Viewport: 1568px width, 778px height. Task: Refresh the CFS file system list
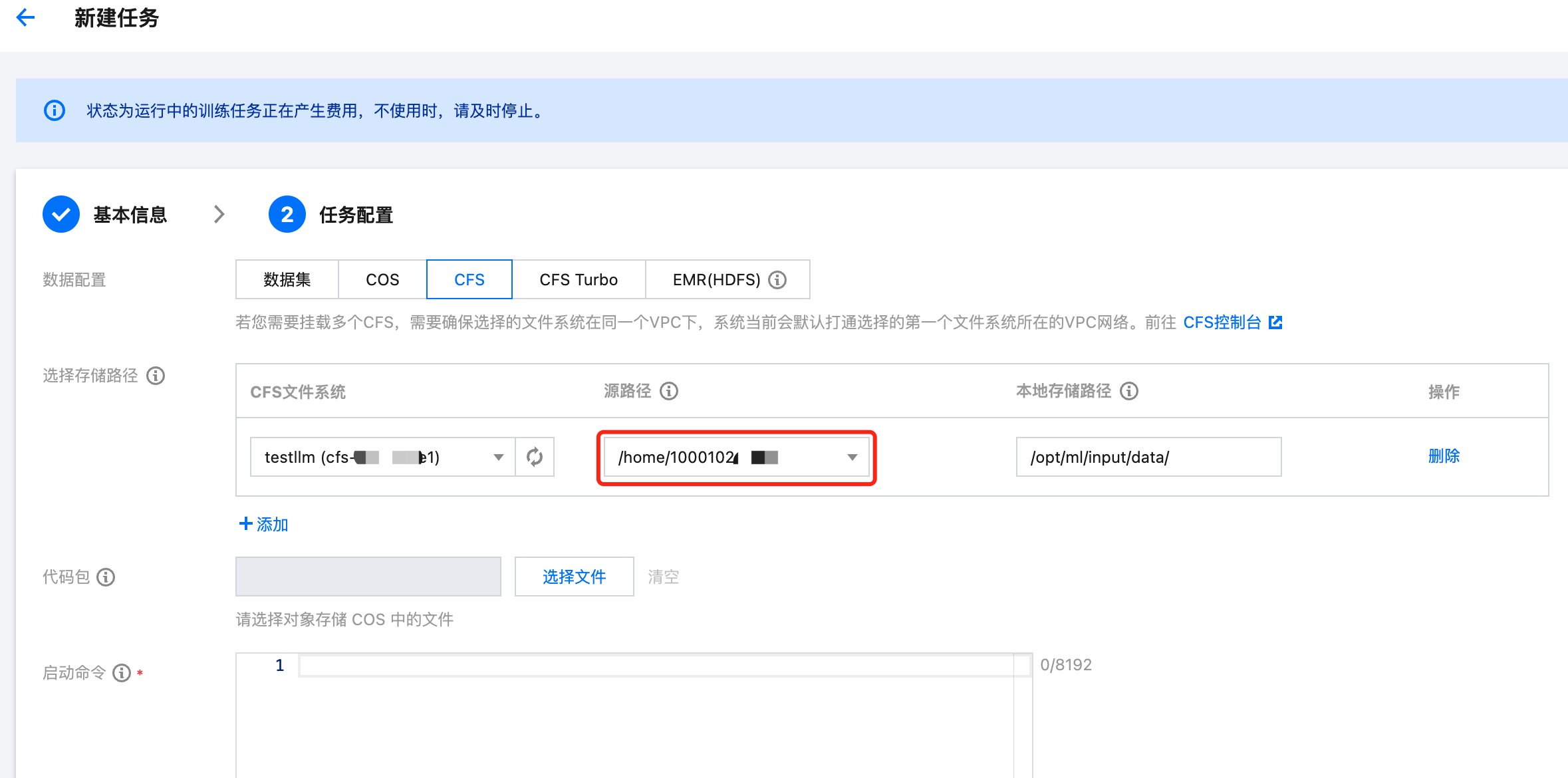(x=535, y=457)
